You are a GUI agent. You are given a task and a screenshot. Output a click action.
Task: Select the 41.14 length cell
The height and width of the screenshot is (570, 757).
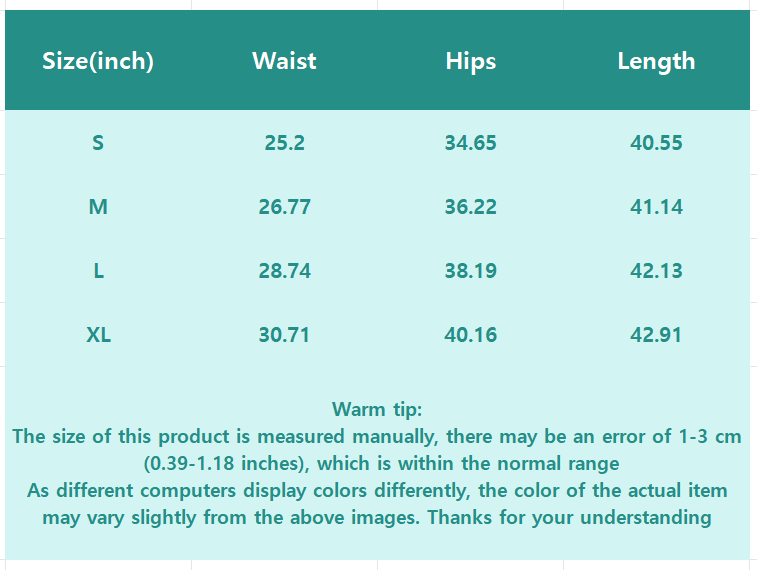click(x=656, y=207)
